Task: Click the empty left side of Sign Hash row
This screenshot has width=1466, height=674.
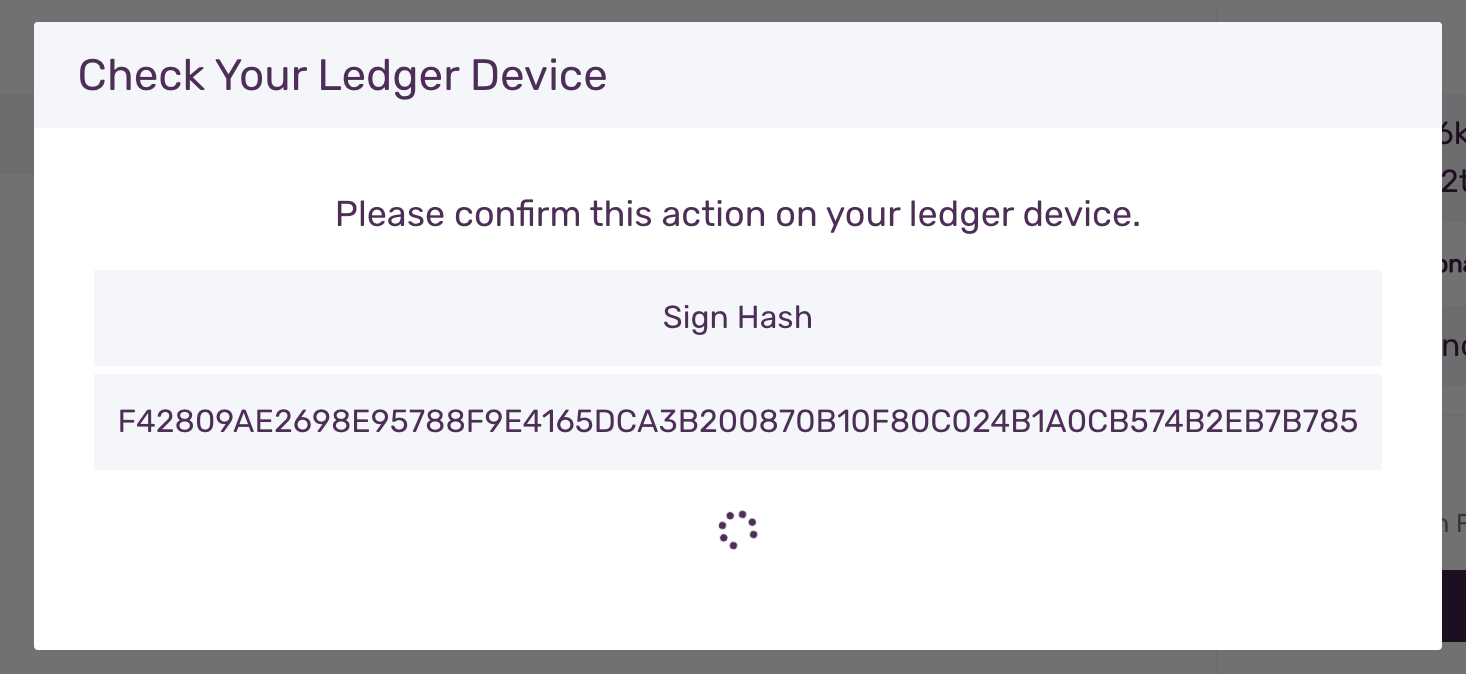Action: coord(300,318)
